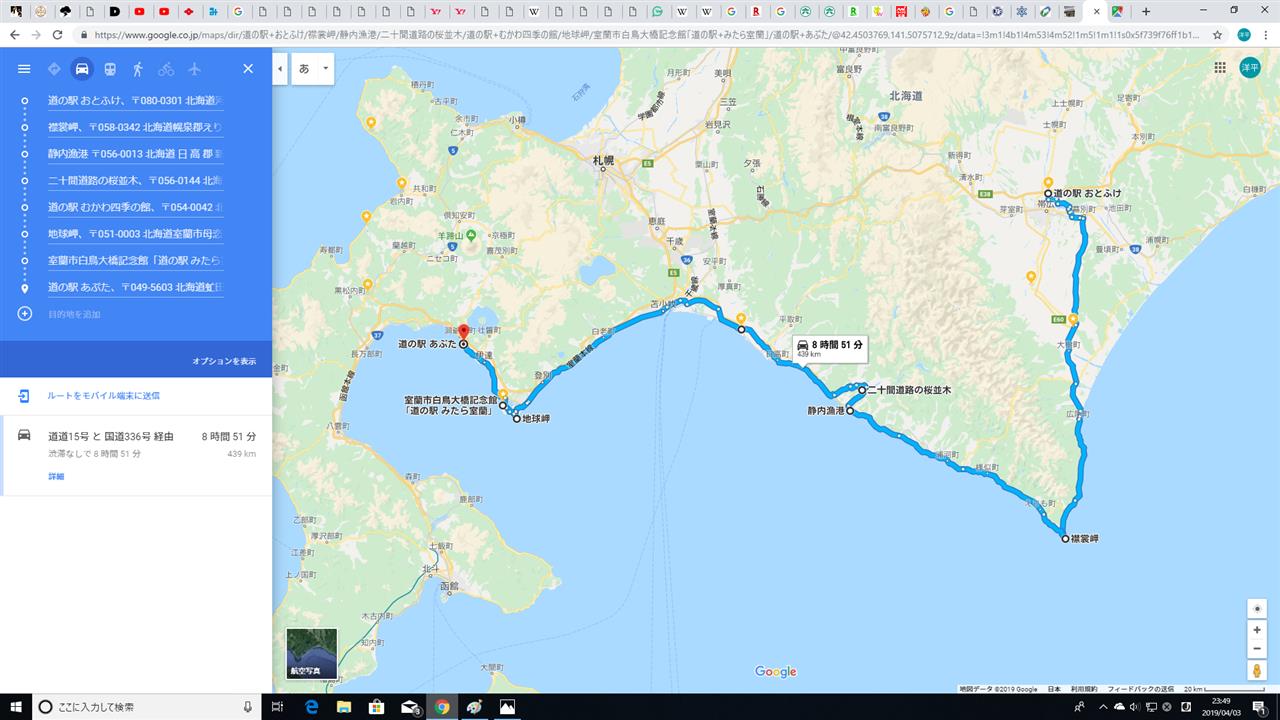Open 利用規約 terms link

(1084, 689)
